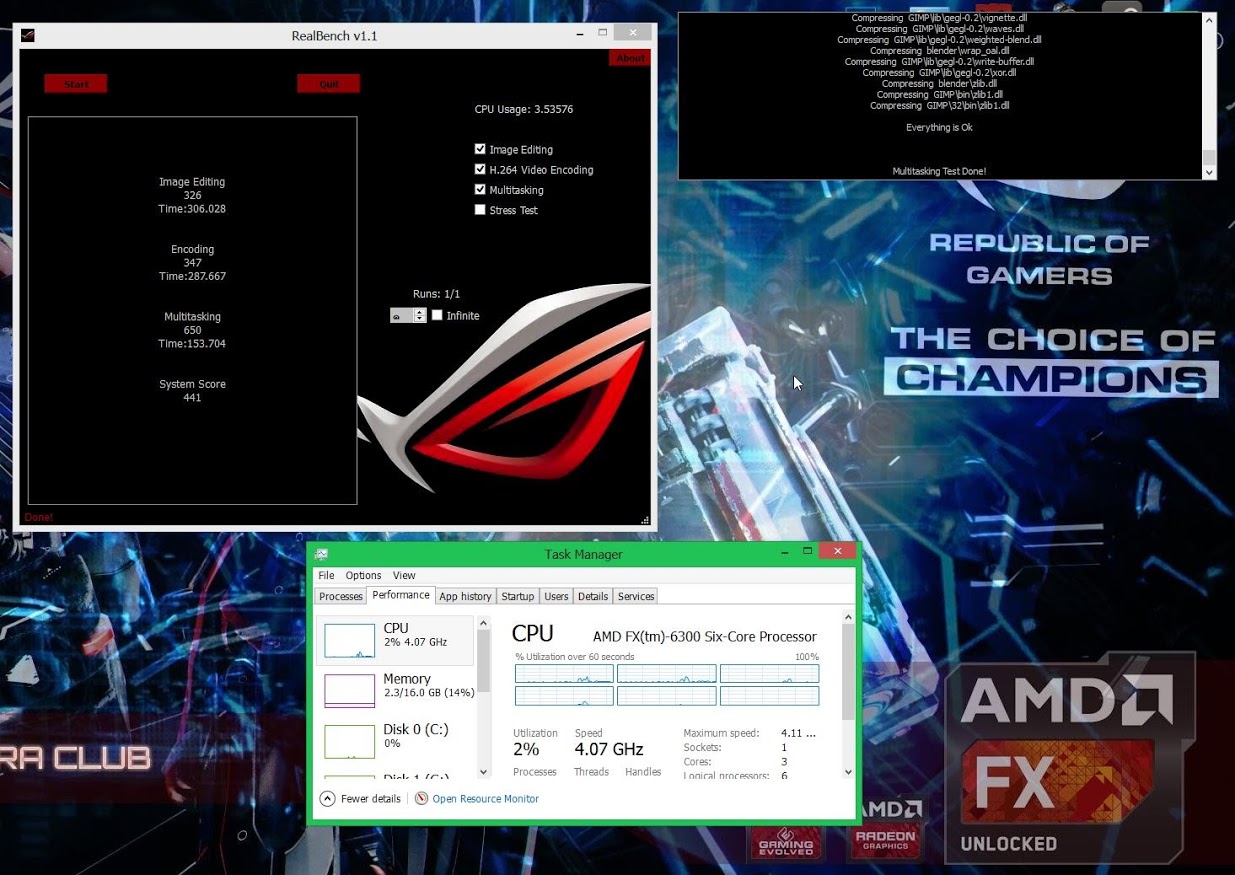Open the View menu in Task Manager
Screen dimensions: 1235x875
(x=404, y=575)
